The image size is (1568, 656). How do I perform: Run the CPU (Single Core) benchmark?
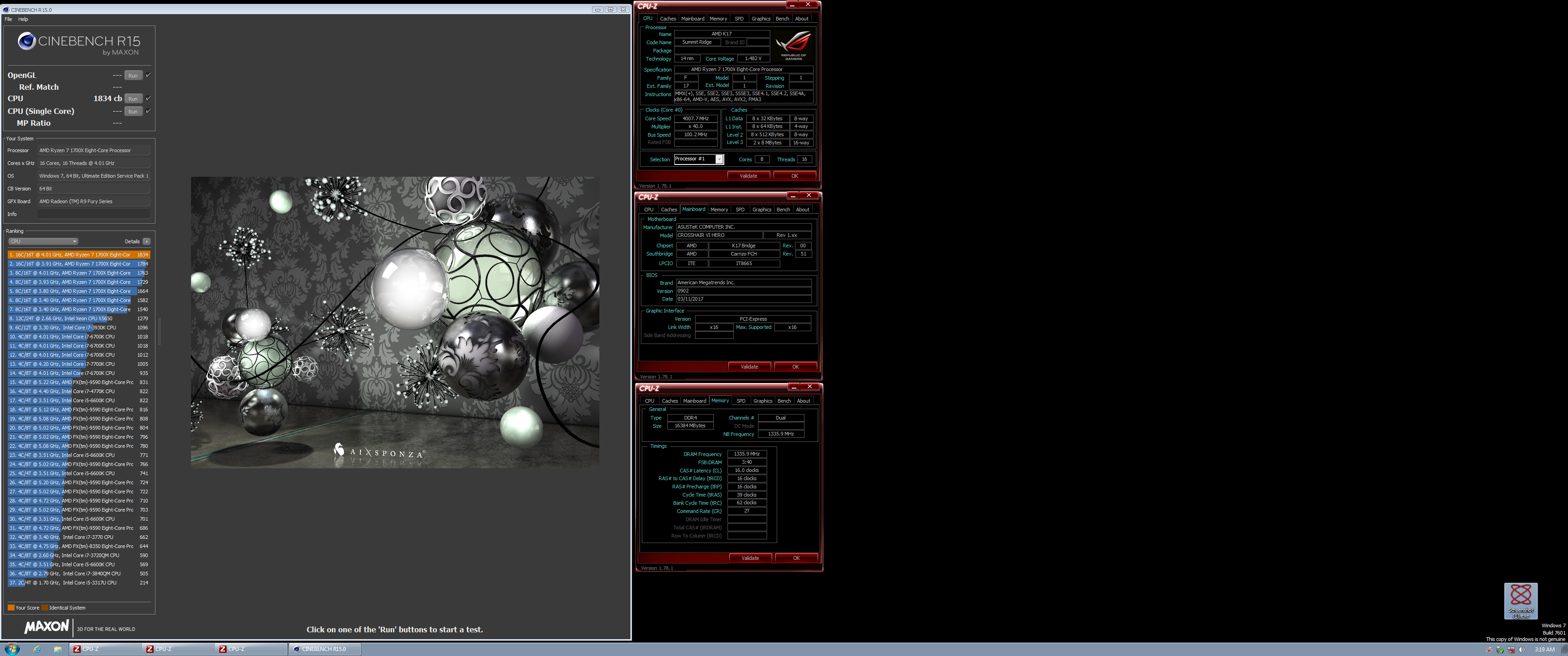(x=133, y=111)
